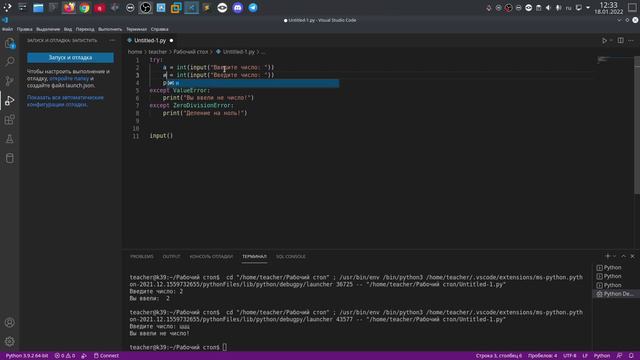The height and width of the screenshot is (360, 640).
Task: Open Run and Debug panel more actions
Action: click(112, 40)
